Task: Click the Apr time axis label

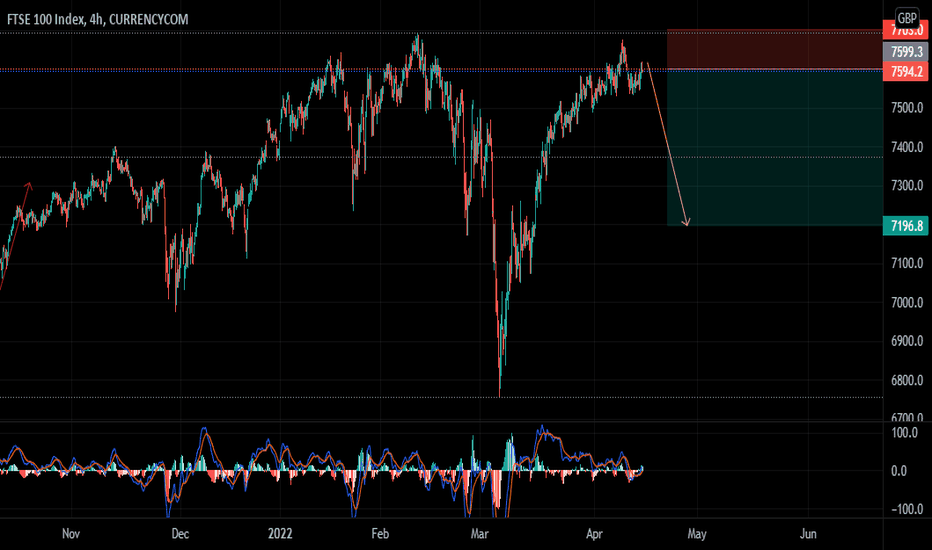Action: pyautogui.click(x=594, y=534)
